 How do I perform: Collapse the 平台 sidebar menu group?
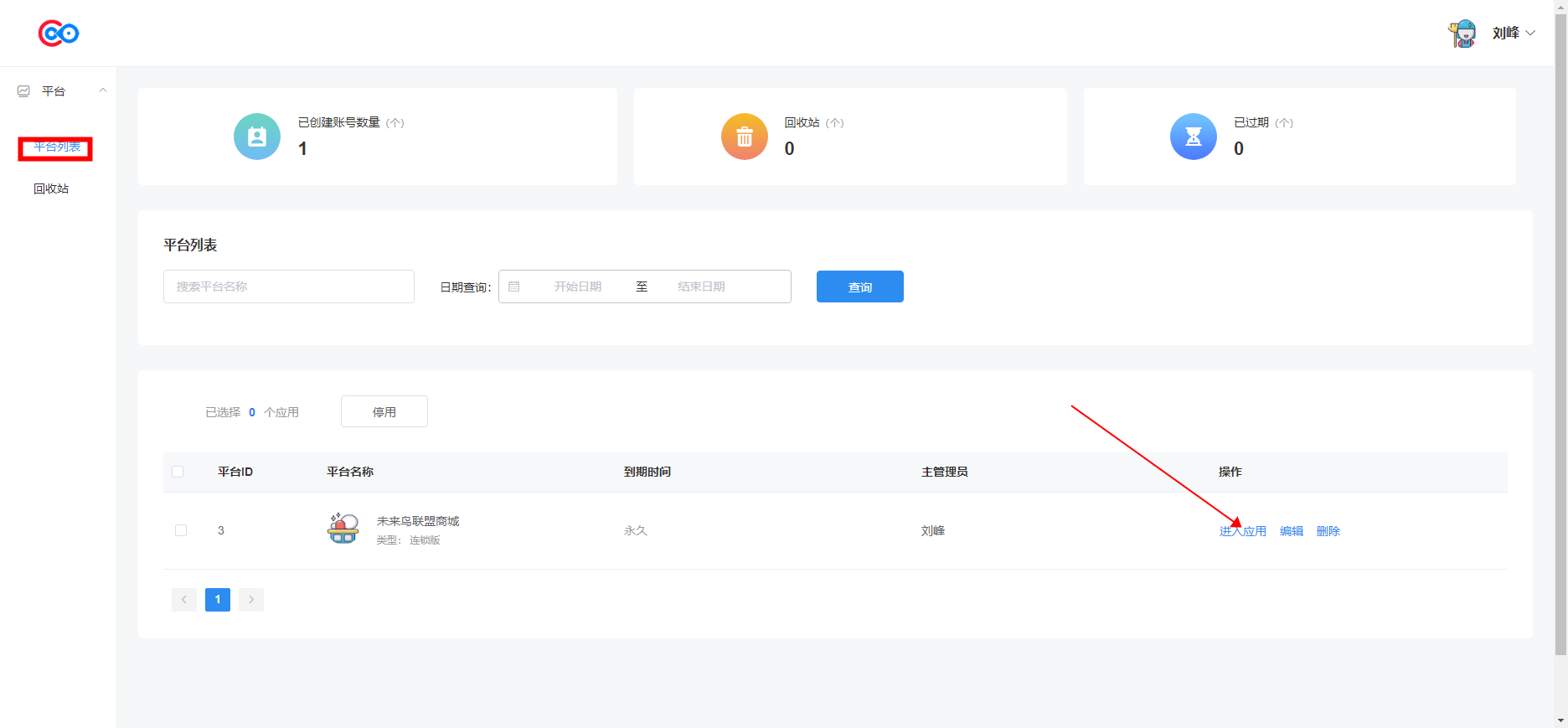[x=103, y=90]
